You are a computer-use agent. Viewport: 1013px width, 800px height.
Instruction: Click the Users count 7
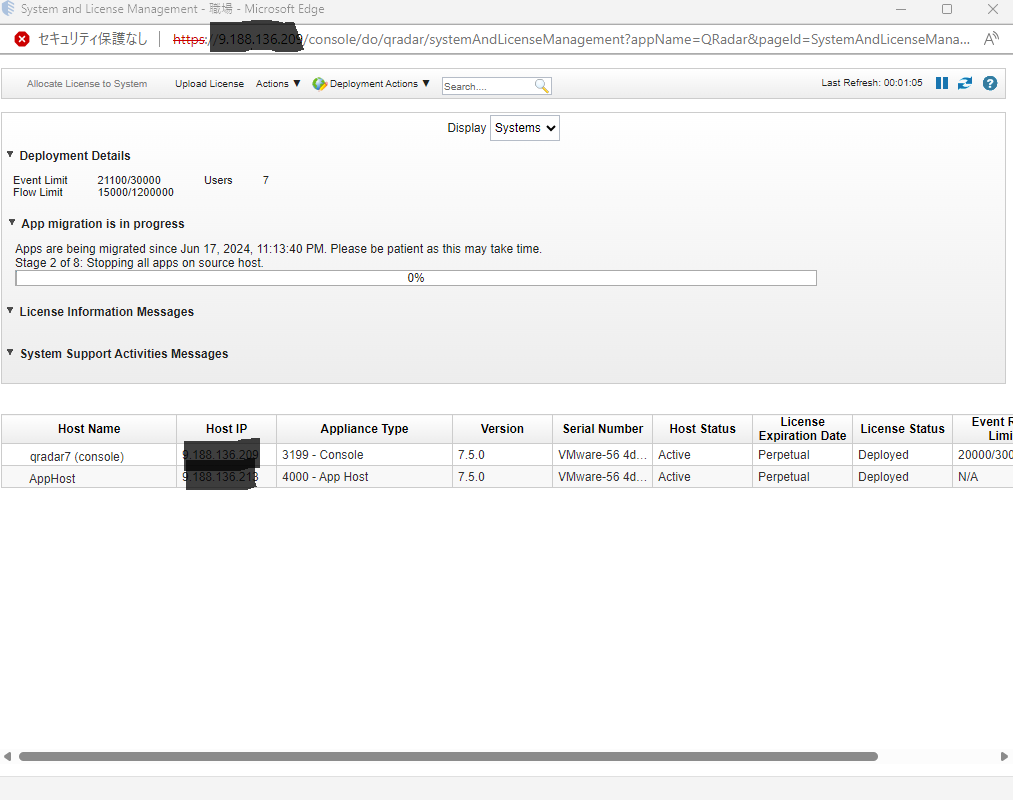coord(266,180)
